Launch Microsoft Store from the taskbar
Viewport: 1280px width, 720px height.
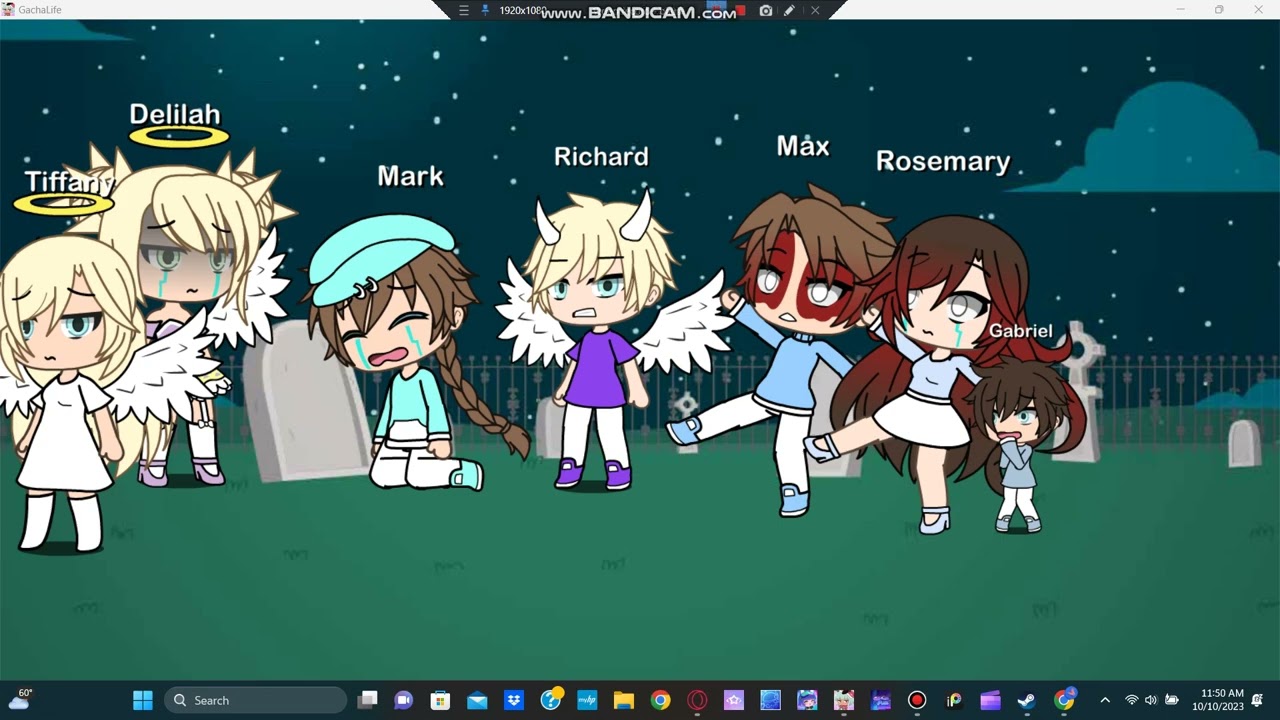pos(440,700)
